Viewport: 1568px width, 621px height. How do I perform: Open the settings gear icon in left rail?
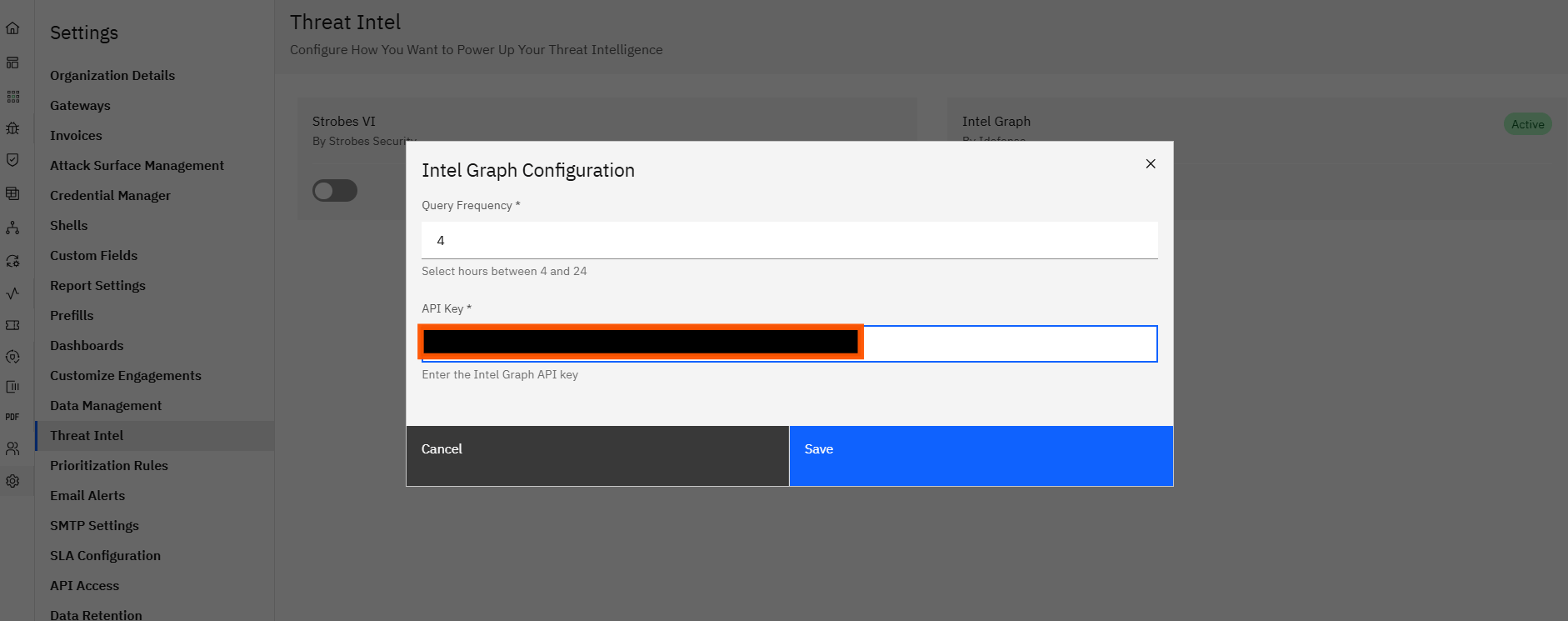[12, 481]
